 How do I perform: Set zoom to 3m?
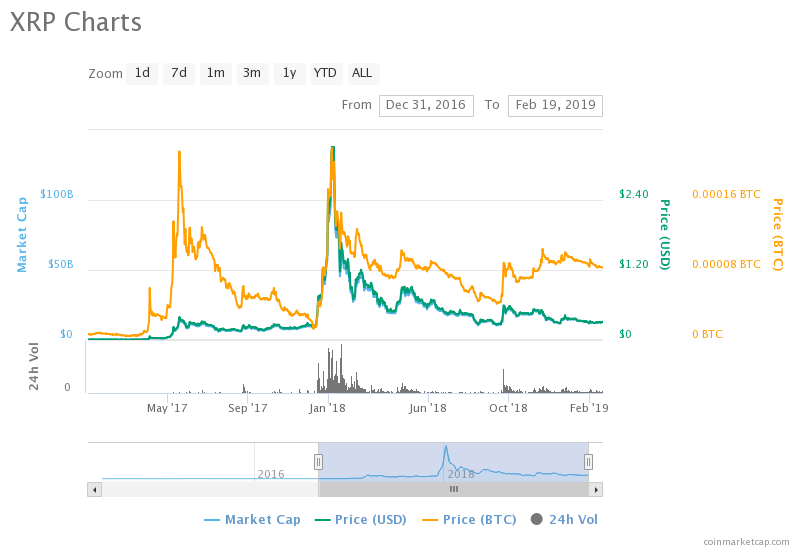[253, 73]
